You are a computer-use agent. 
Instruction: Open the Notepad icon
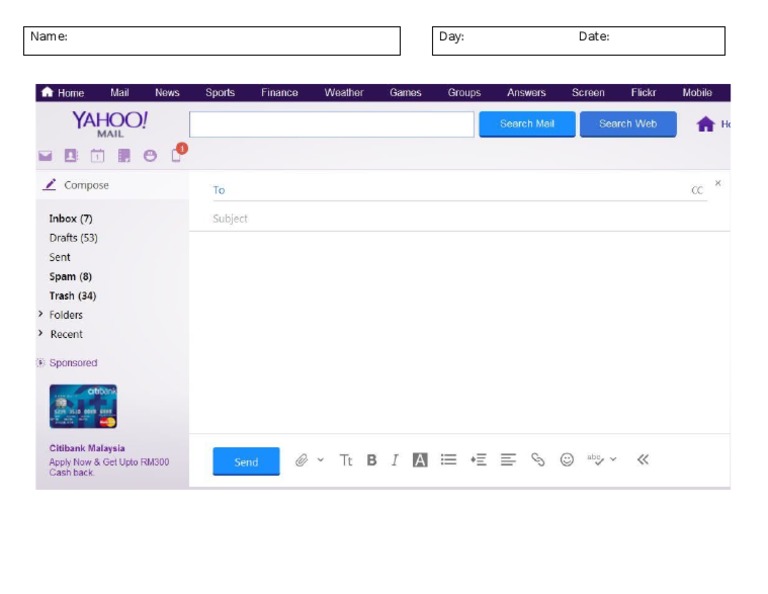click(124, 156)
